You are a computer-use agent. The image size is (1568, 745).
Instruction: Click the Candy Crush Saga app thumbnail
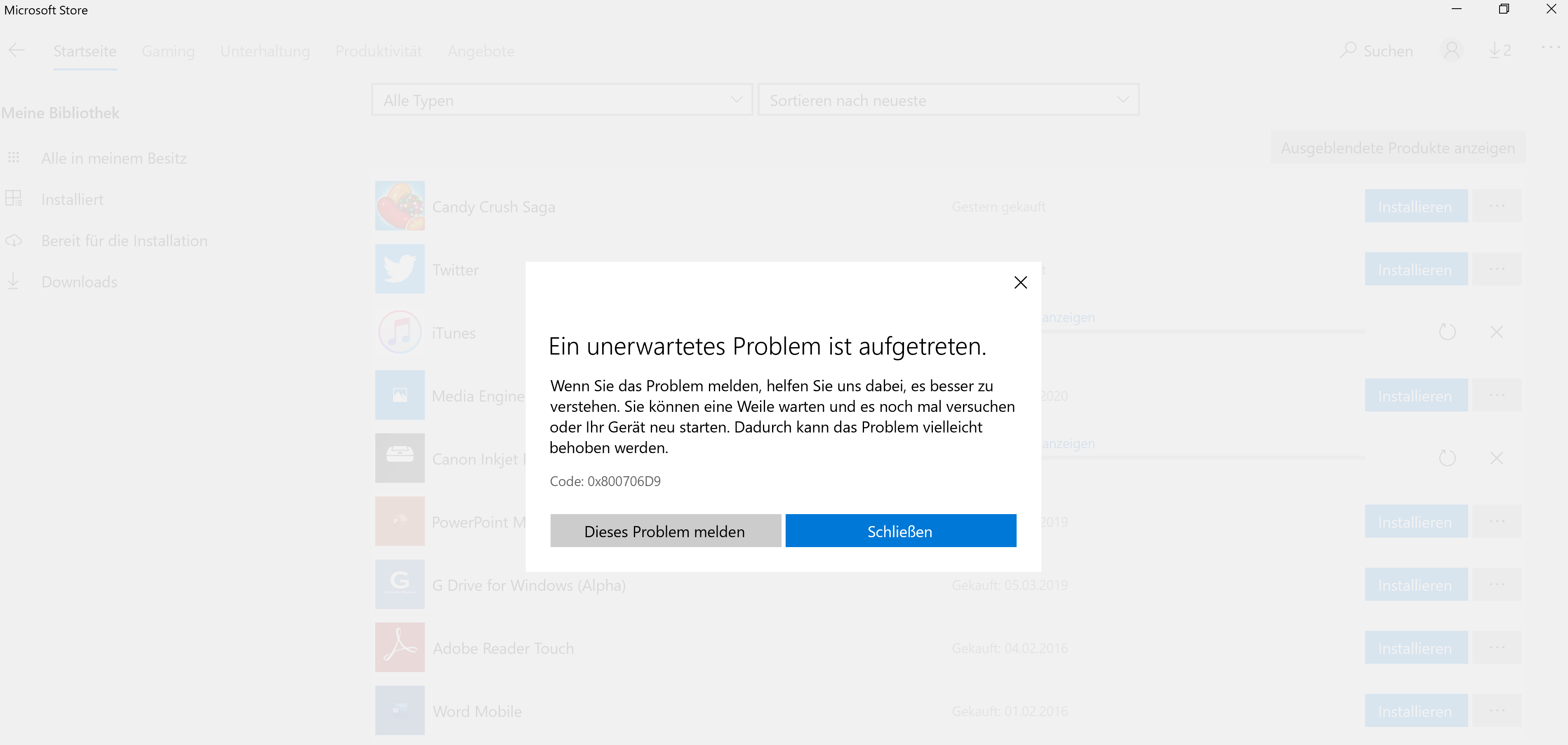[x=399, y=206]
